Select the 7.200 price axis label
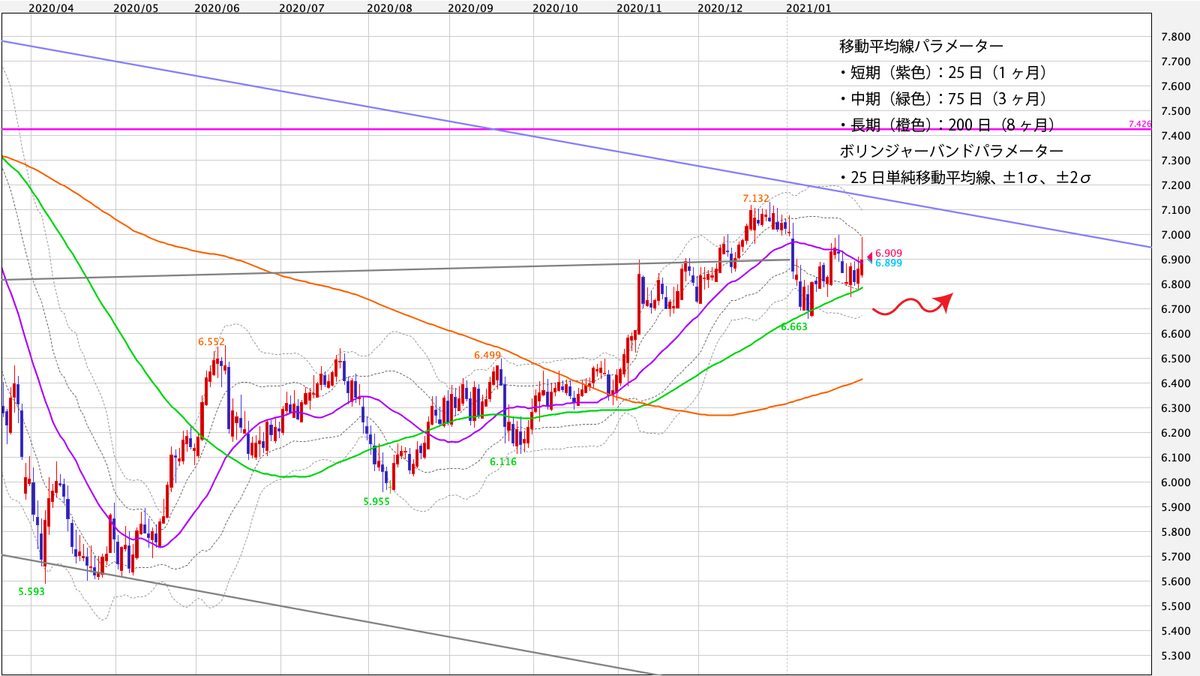The width and height of the screenshot is (1200, 676). tap(1174, 186)
